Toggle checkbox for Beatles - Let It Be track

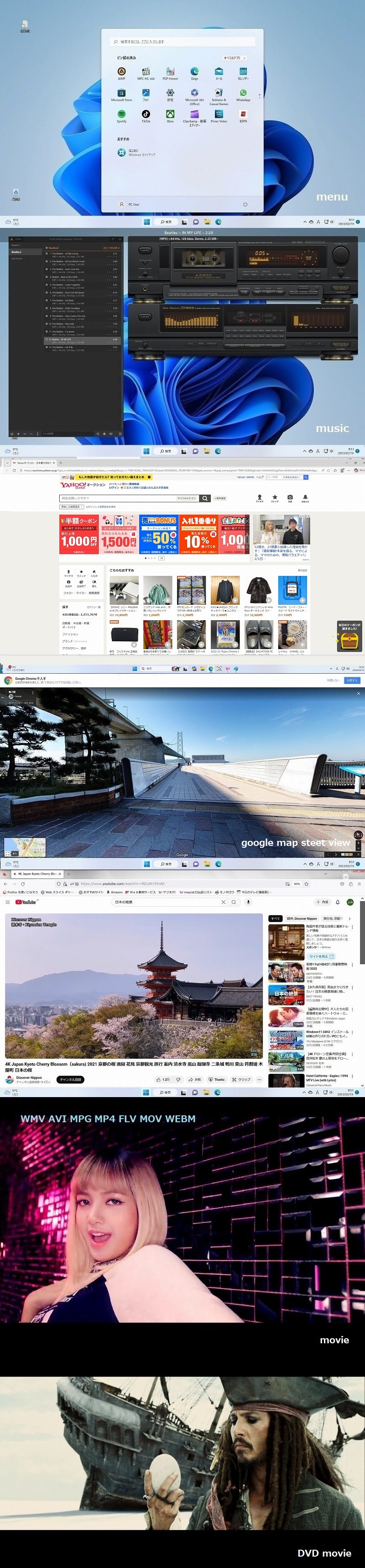47,348
